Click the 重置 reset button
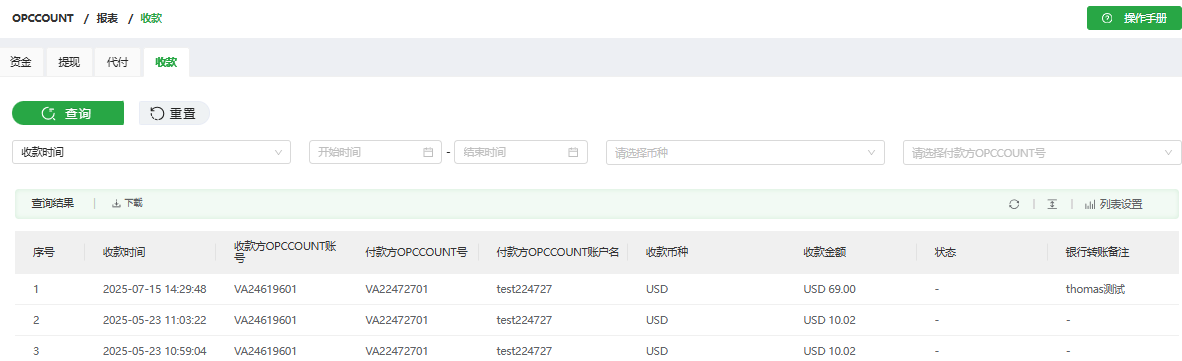Screen dimensions: 1182x361 pos(174,113)
